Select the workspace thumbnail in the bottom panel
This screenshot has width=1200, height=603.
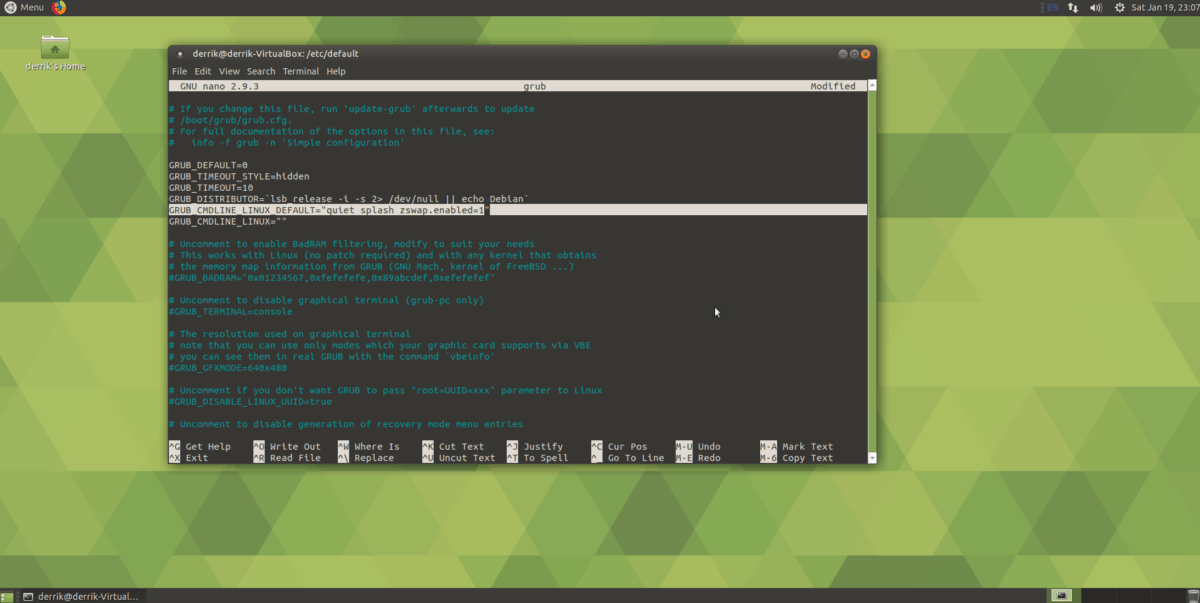tap(1061, 594)
